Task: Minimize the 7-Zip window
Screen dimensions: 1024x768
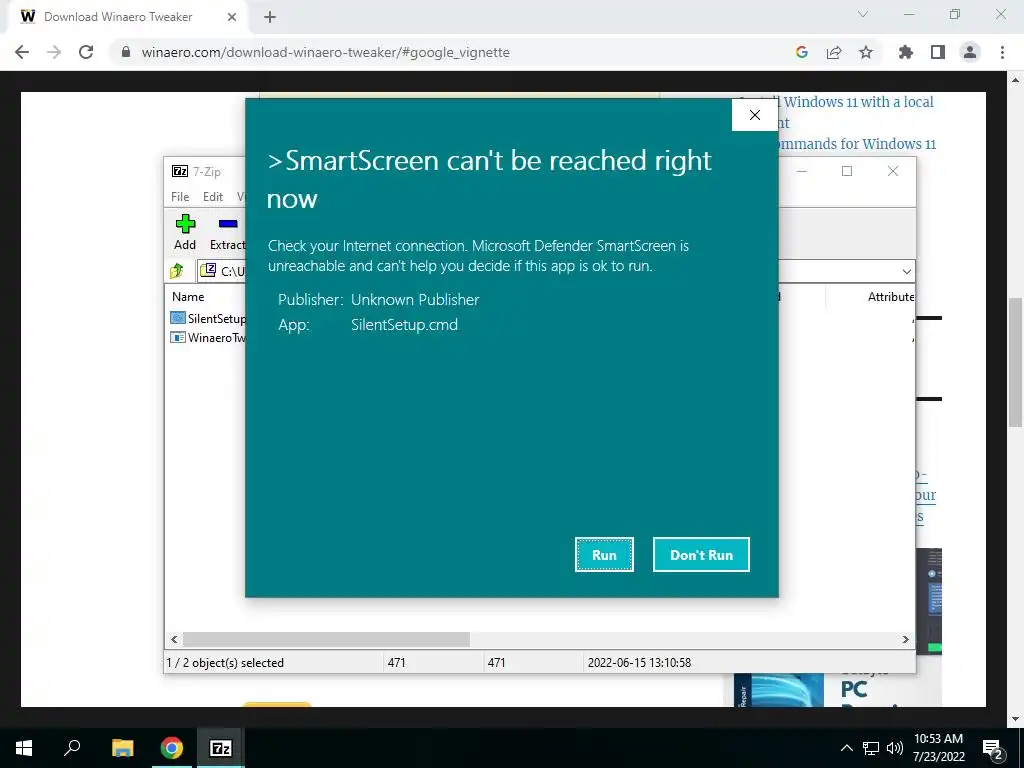Action: [802, 171]
